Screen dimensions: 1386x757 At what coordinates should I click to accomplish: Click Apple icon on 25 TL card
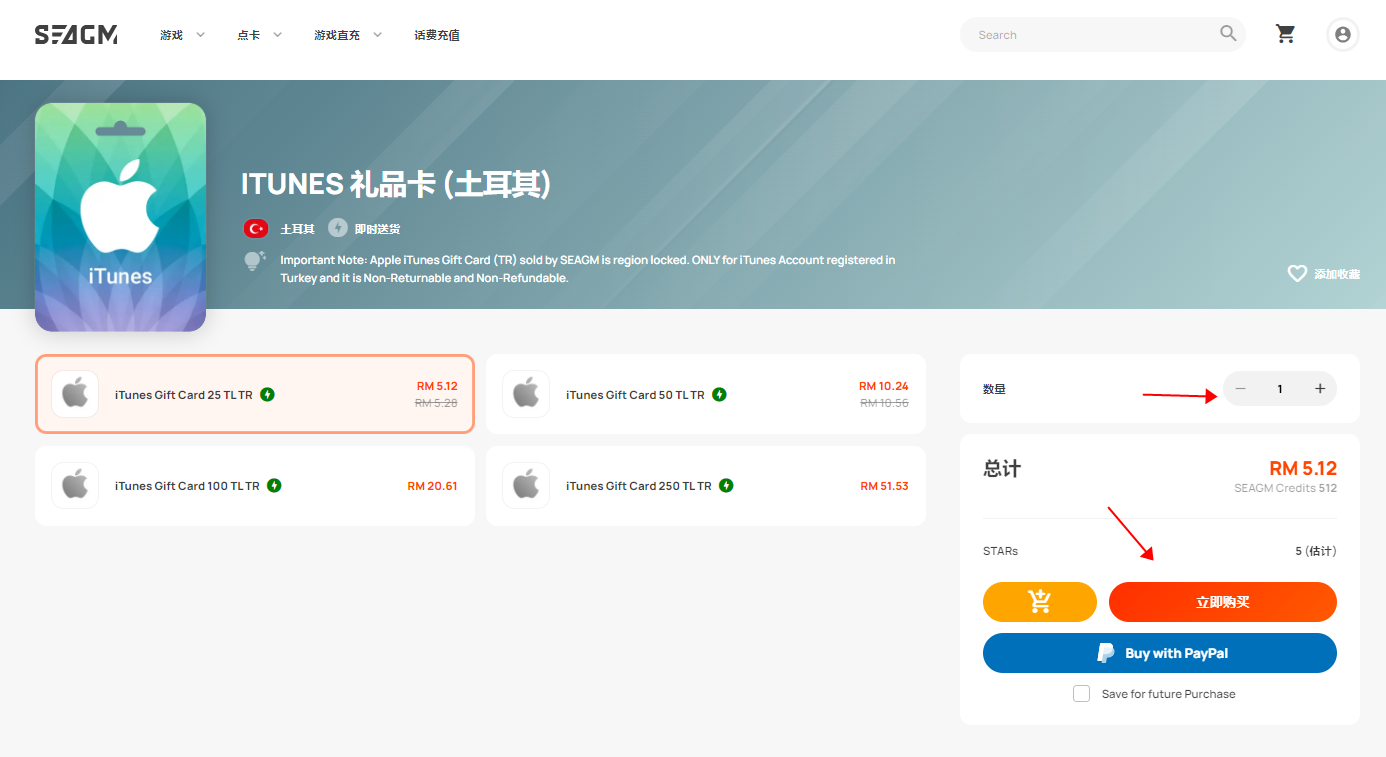tap(75, 394)
